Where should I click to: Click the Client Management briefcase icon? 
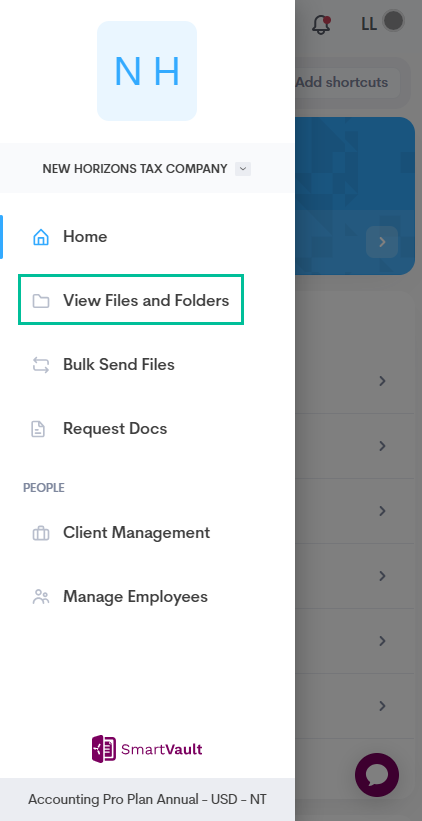pyautogui.click(x=41, y=533)
